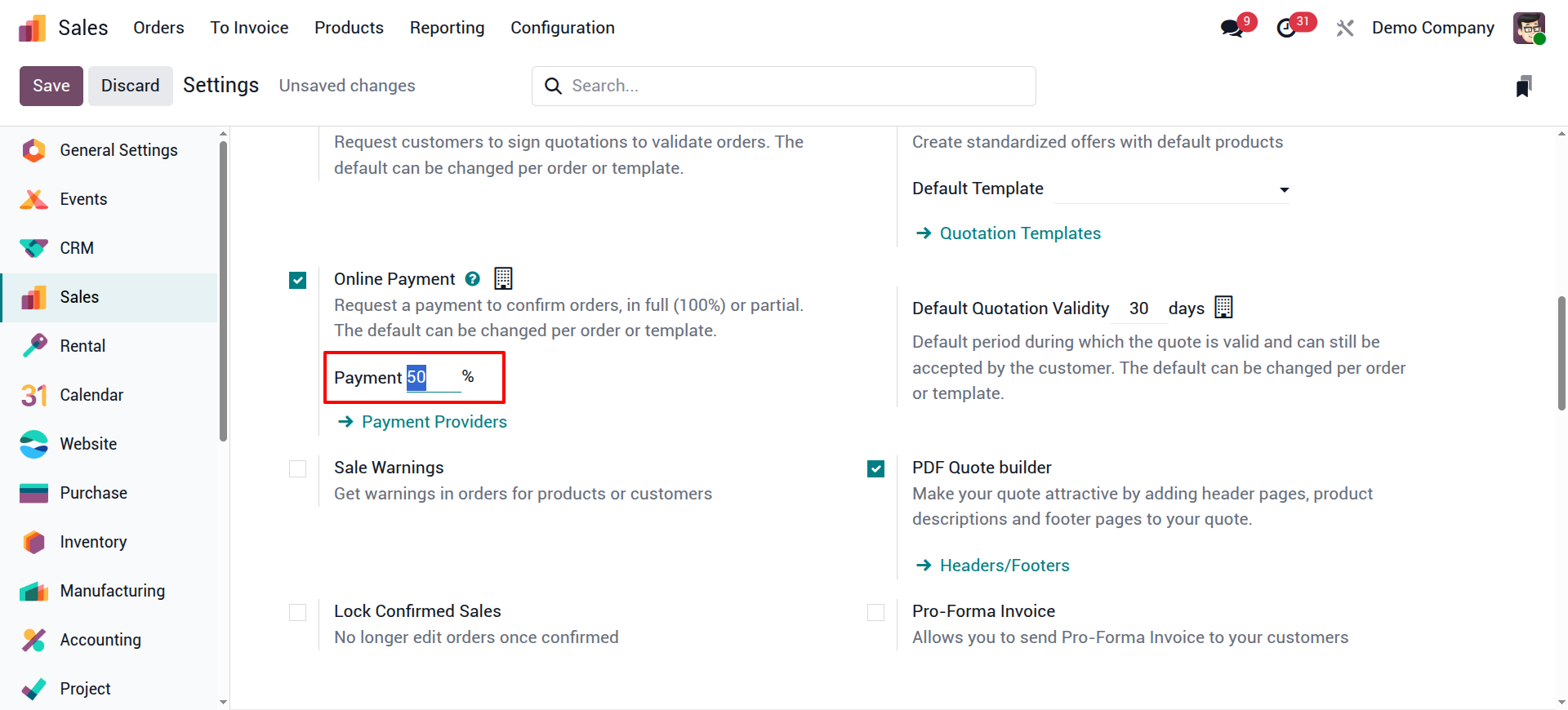Uncheck the Online Payment checkbox
Screen dimensions: 1568x710
[x=298, y=281]
